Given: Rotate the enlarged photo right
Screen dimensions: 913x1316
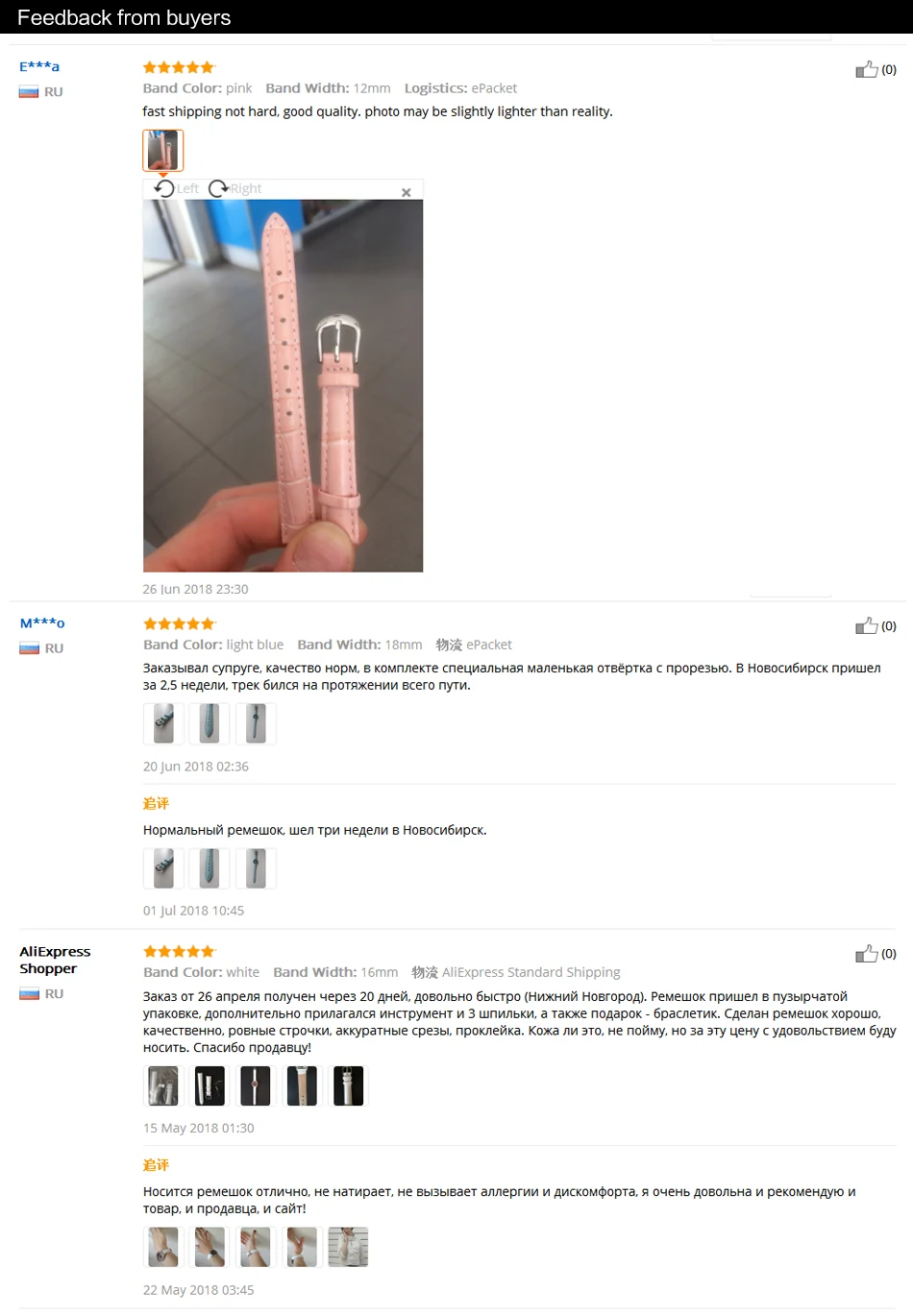Looking at the screenshot, I should click(x=235, y=188).
